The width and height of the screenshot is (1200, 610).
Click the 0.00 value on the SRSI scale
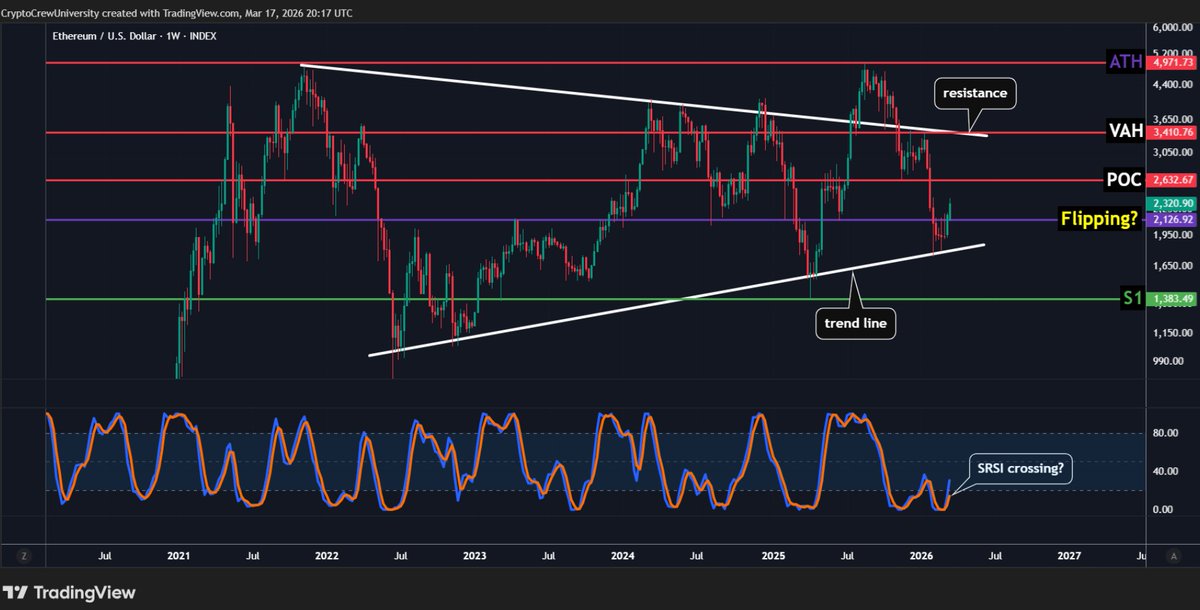coord(1161,509)
